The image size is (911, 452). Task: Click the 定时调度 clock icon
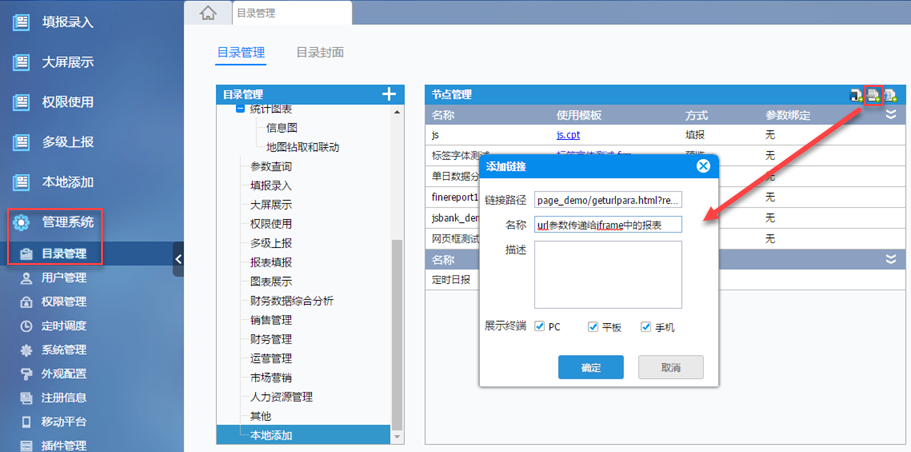(26, 326)
